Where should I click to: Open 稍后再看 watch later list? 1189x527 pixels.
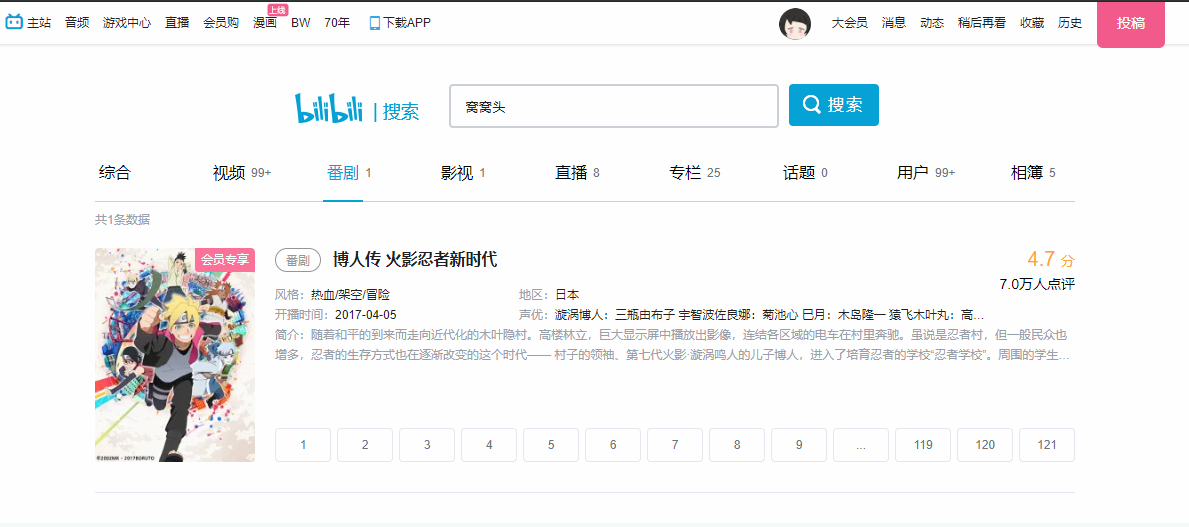point(982,23)
